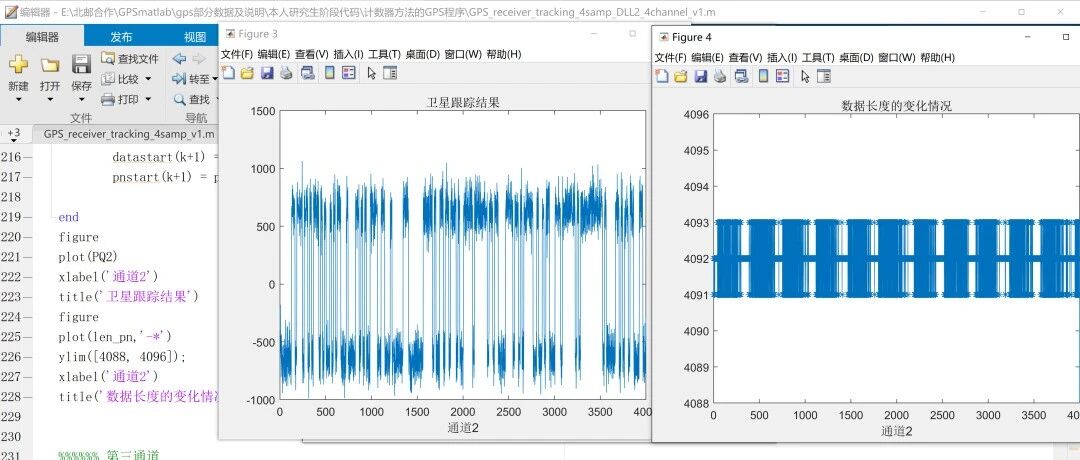This screenshot has height=460, width=1080.
Task: Open 插入(I) menu in Figure 3
Action: point(348,54)
